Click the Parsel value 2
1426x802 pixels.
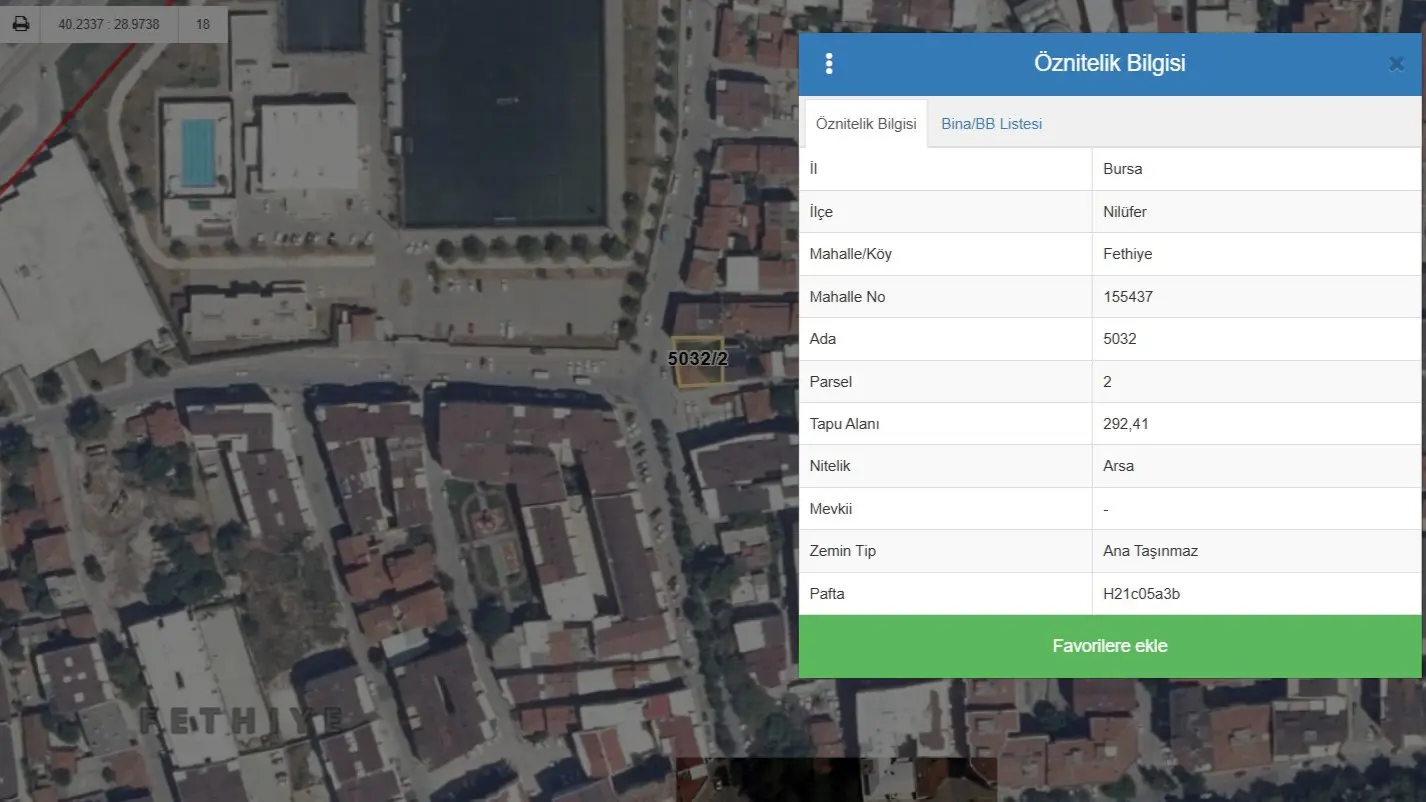point(1107,382)
